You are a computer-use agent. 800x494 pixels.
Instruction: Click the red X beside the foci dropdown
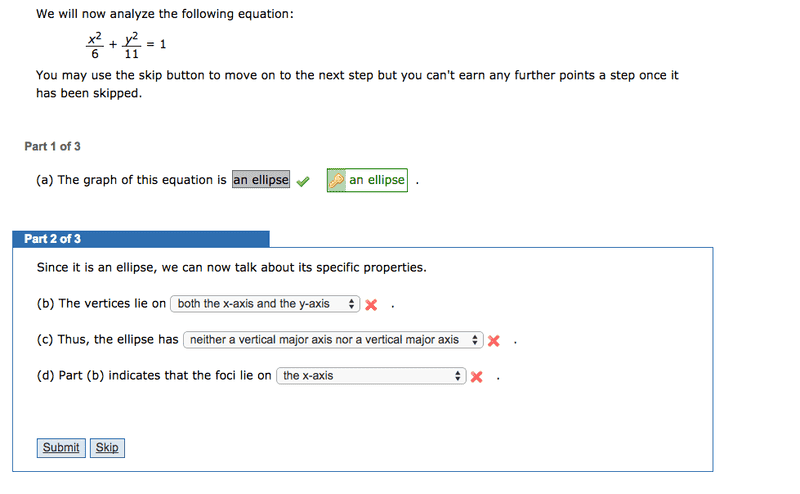(477, 377)
